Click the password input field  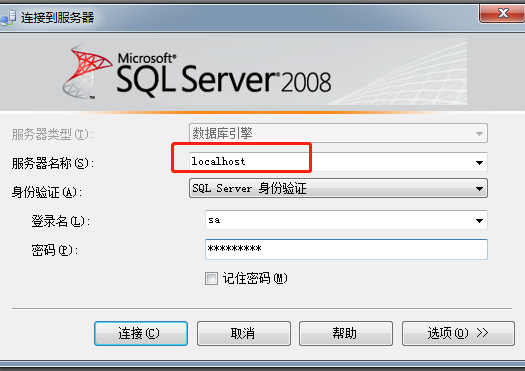click(x=346, y=249)
